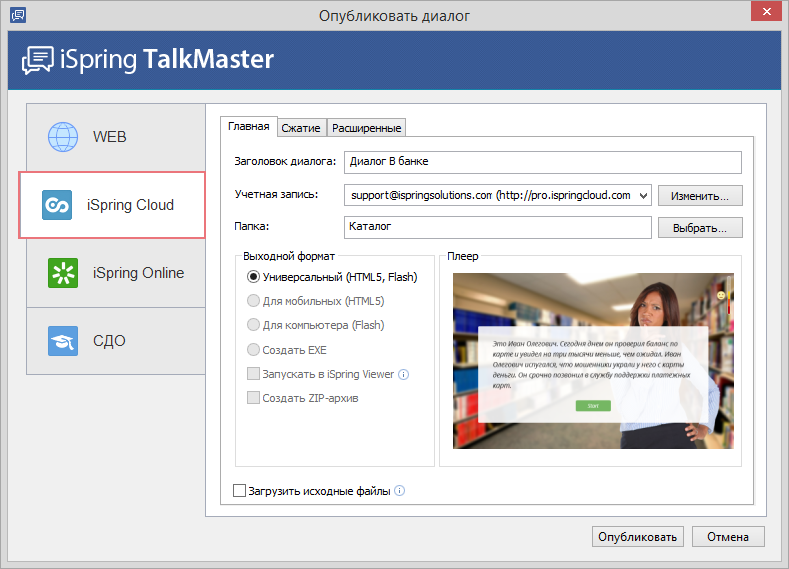
Task: Choose the iSpring Online destination label
Action: pyautogui.click(x=138, y=273)
